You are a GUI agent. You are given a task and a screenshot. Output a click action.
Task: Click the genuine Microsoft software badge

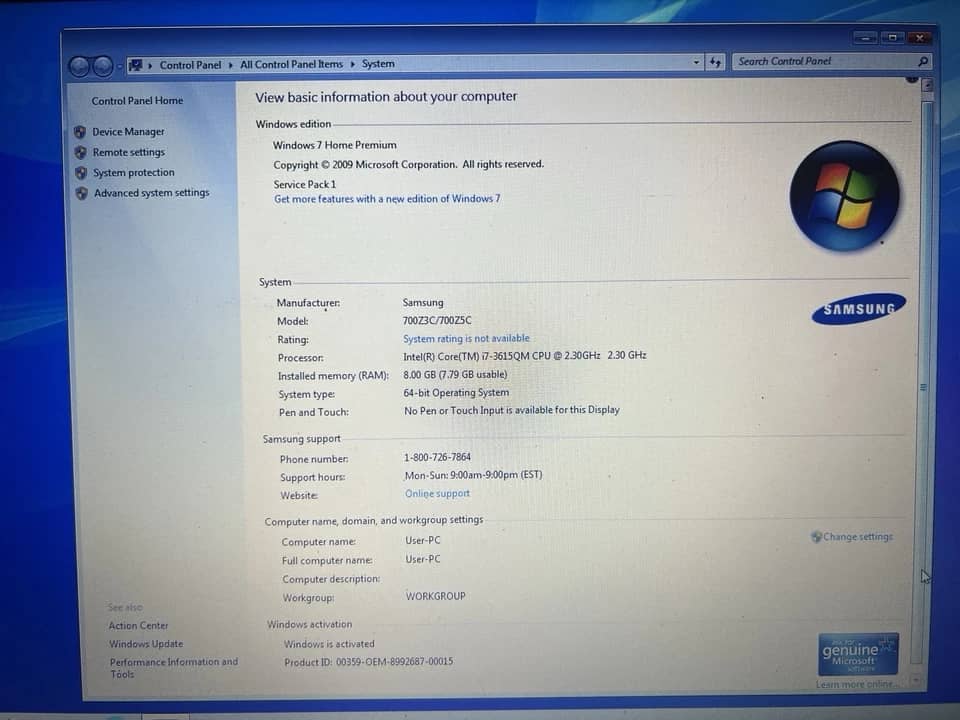pos(858,654)
